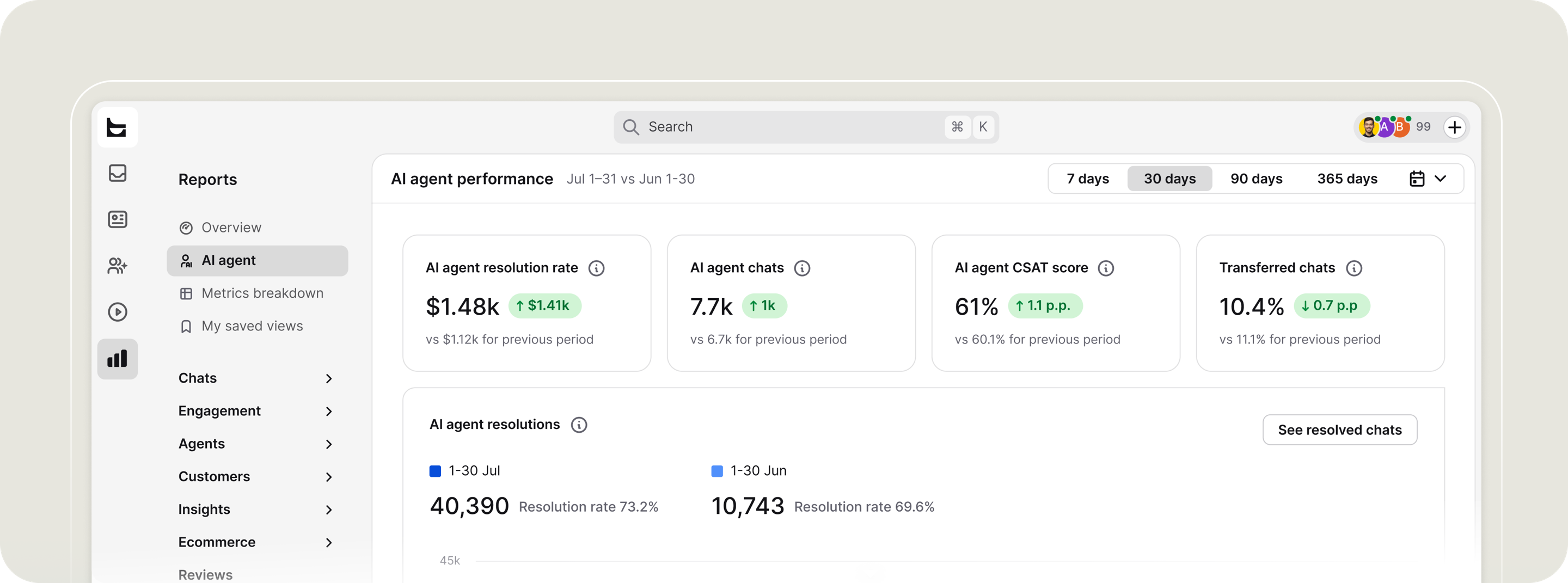The width and height of the screenshot is (1568, 583).
Task: Click the Jul 1–31 vs Jun 1-30 label
Action: [x=630, y=180]
